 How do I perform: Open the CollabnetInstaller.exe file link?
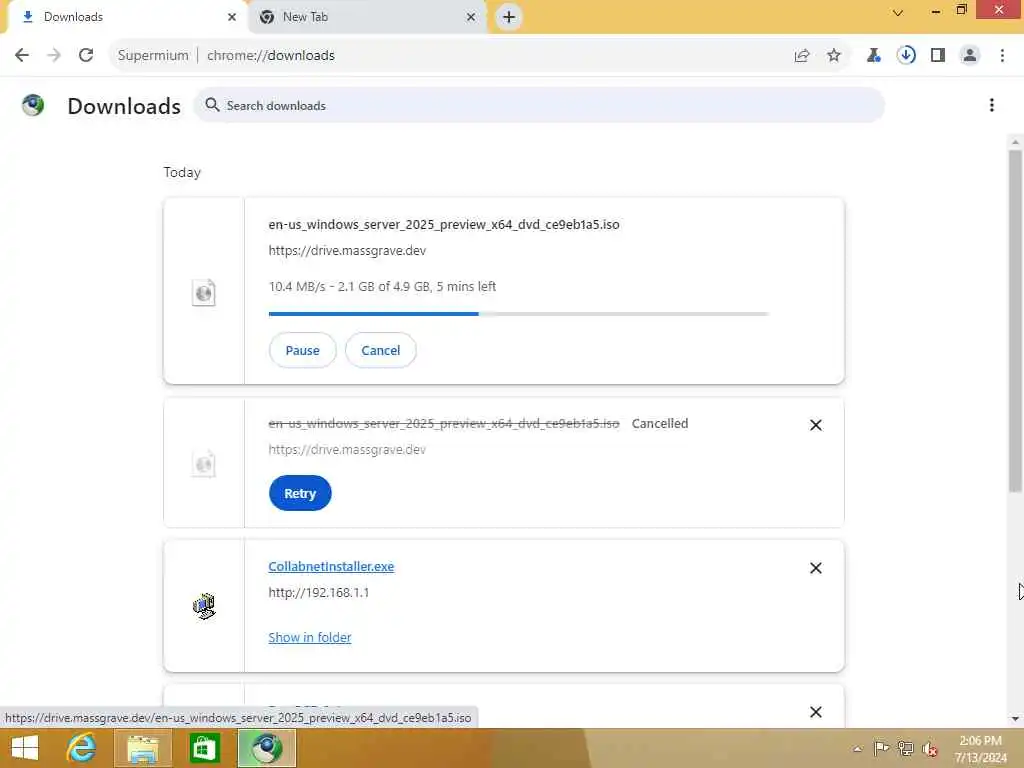(x=331, y=566)
